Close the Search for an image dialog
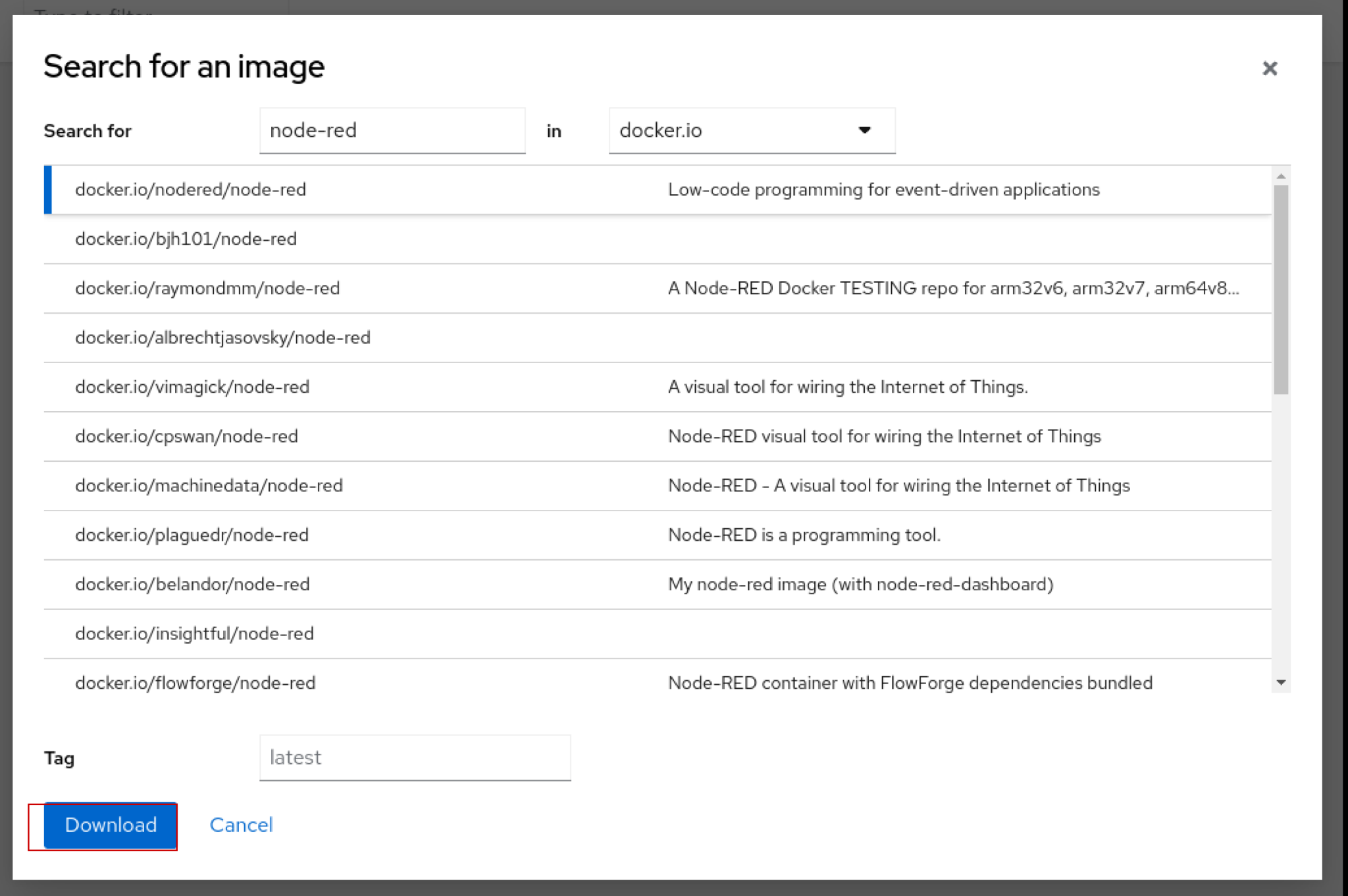 (x=1269, y=68)
